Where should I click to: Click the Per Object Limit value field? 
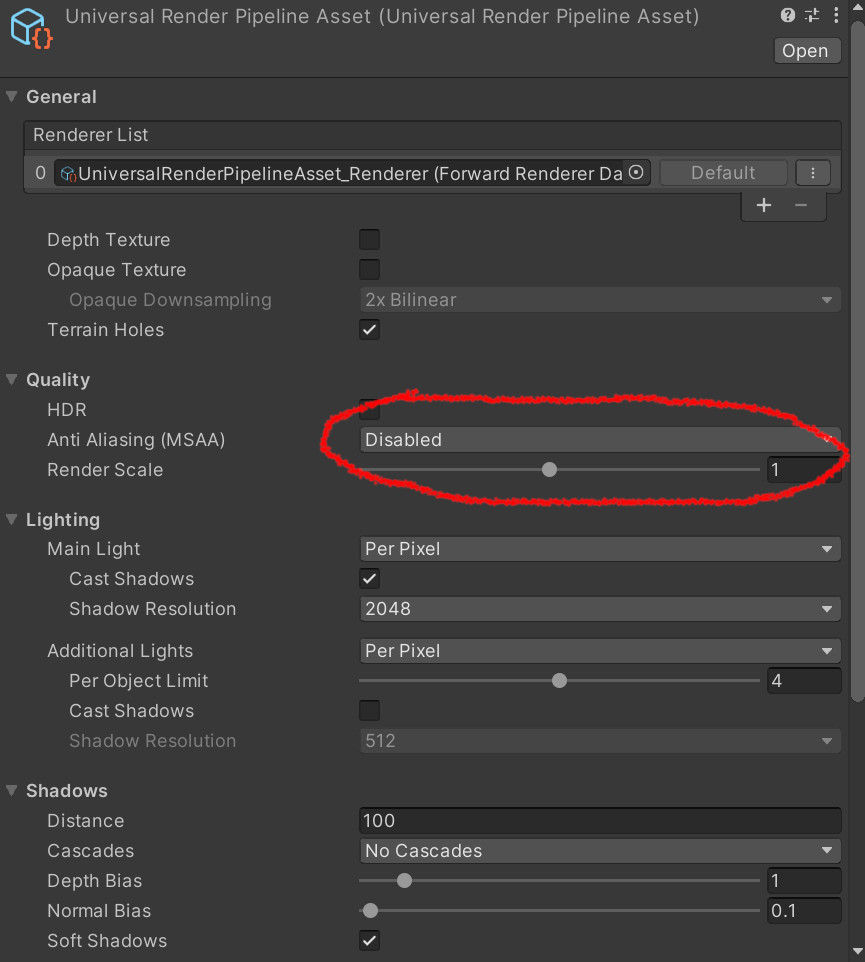pos(804,680)
